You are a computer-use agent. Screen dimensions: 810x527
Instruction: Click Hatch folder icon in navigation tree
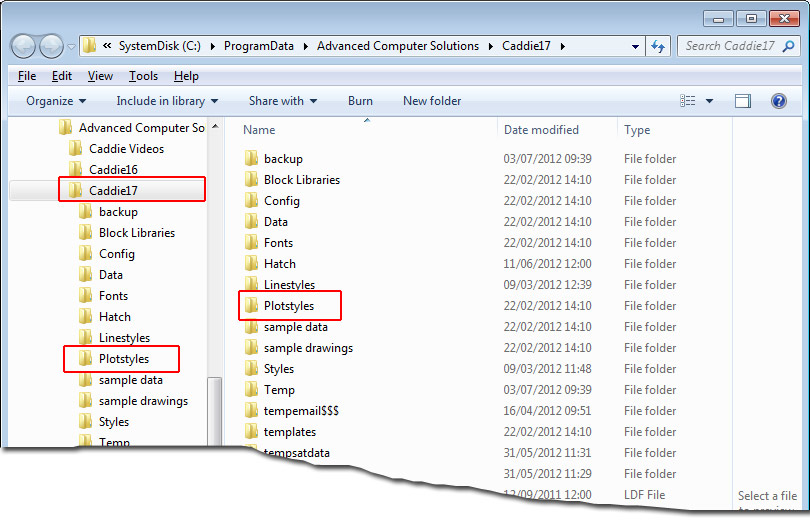tap(86, 317)
